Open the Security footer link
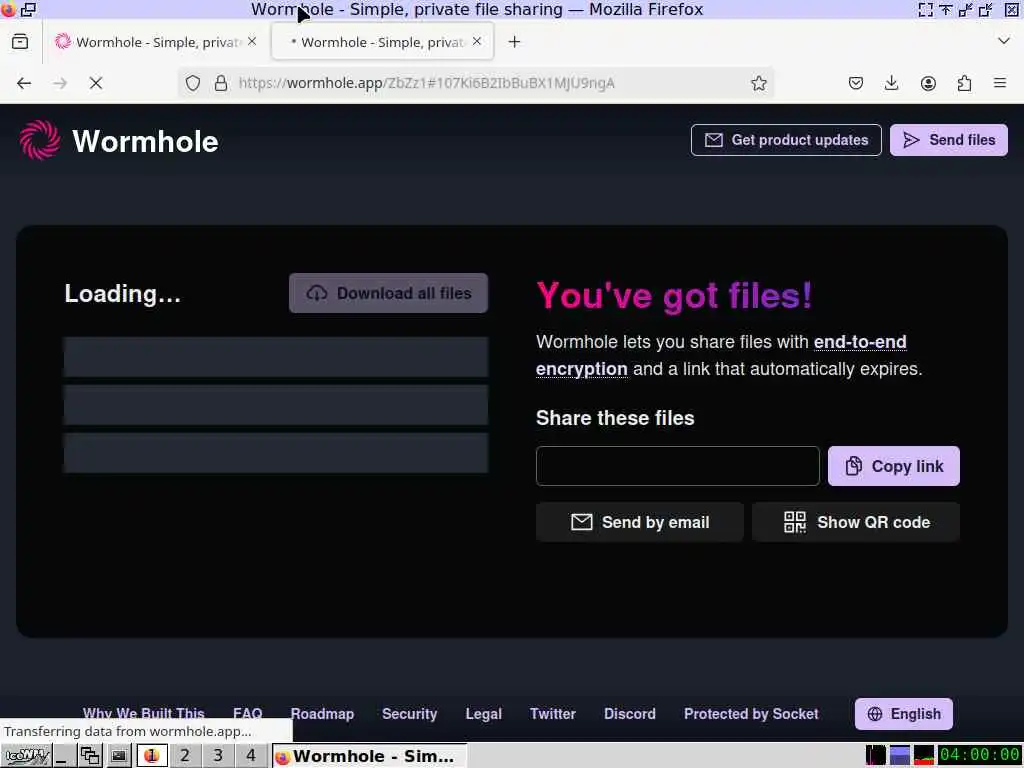Screen dimensions: 1024x768 pyautogui.click(x=409, y=714)
